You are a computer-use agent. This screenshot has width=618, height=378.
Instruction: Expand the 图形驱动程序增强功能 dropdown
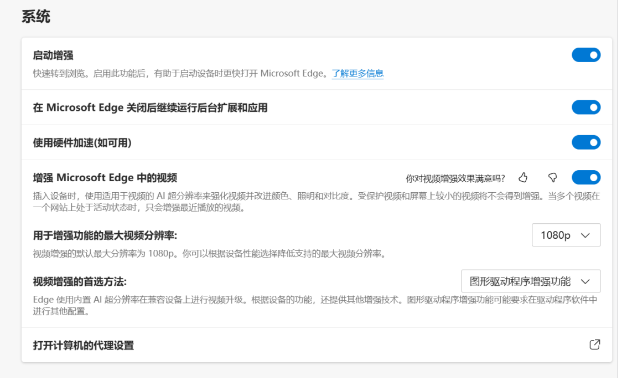531,281
